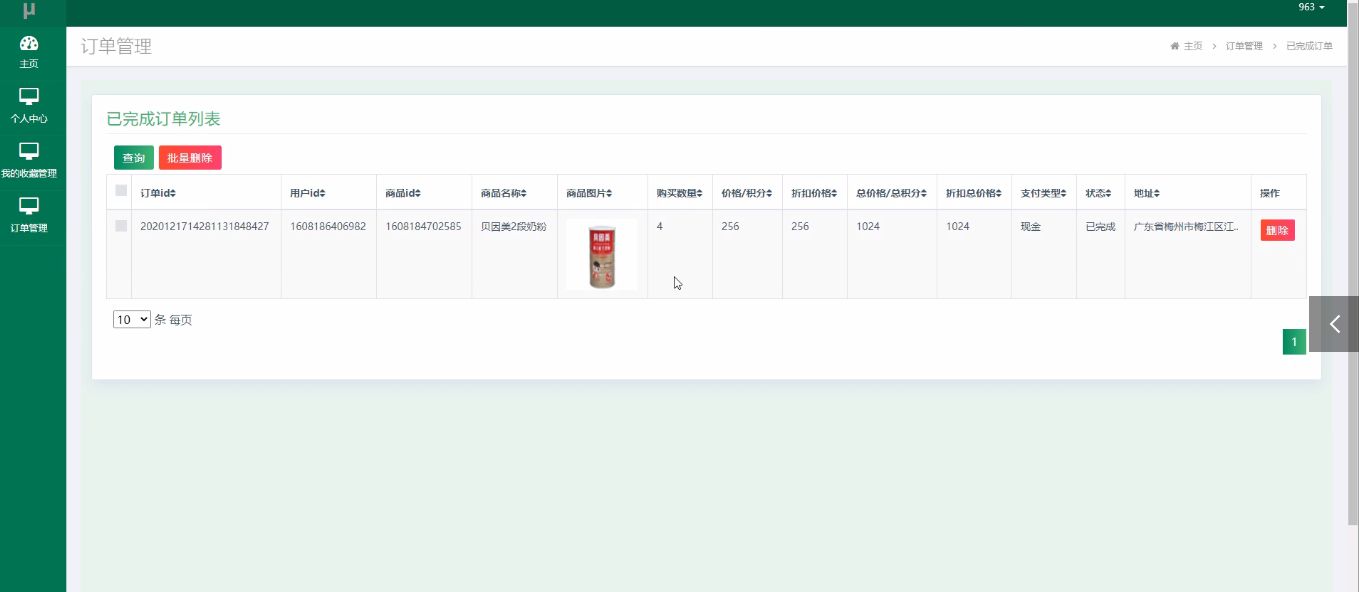
Task: Click the 已完成 status cell
Action: 1100,226
